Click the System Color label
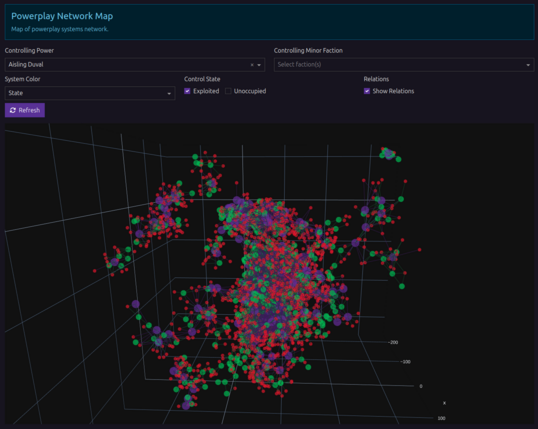This screenshot has width=538, height=429. pos(22,79)
